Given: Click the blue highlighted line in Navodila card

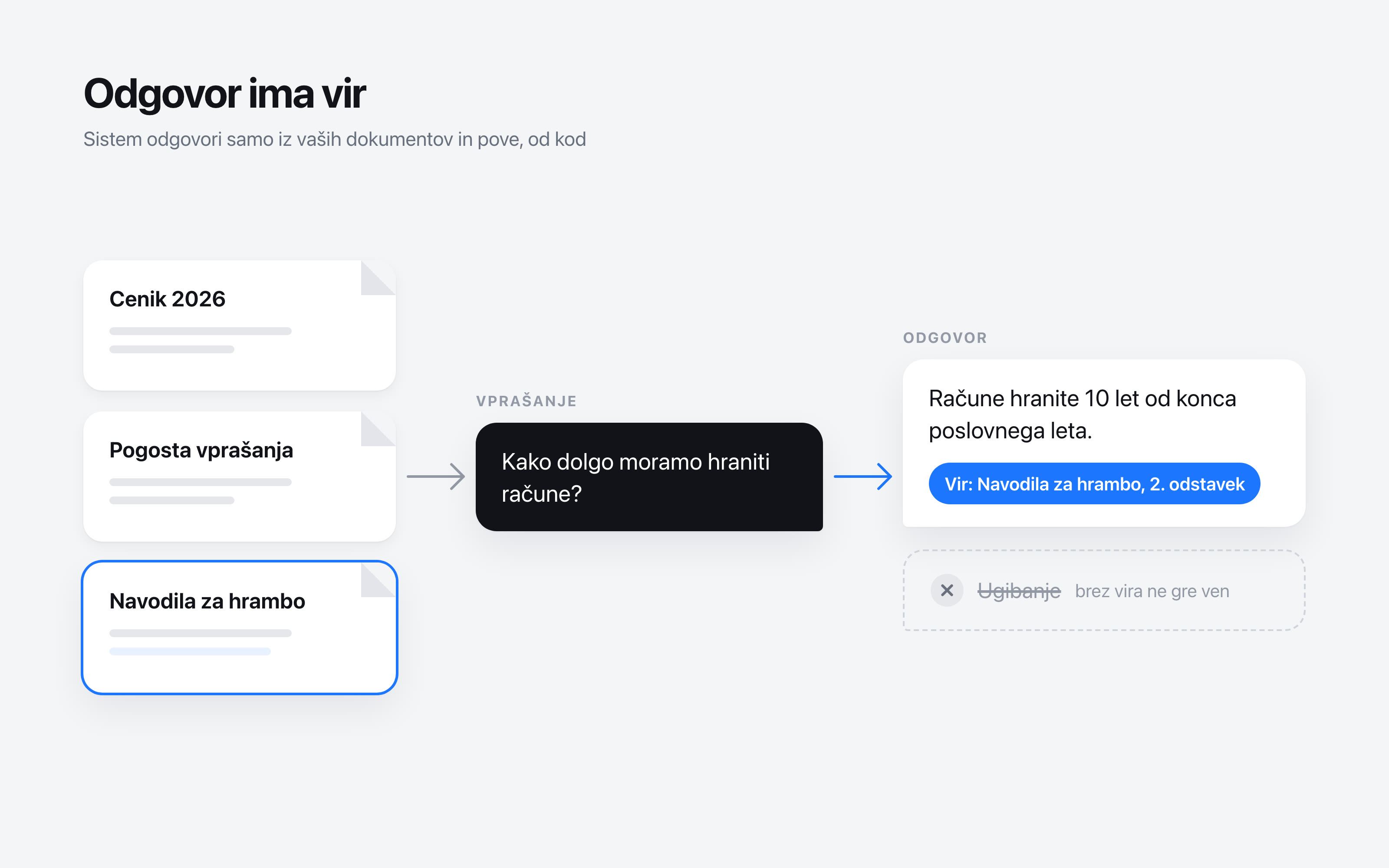Looking at the screenshot, I should coord(190,651).
